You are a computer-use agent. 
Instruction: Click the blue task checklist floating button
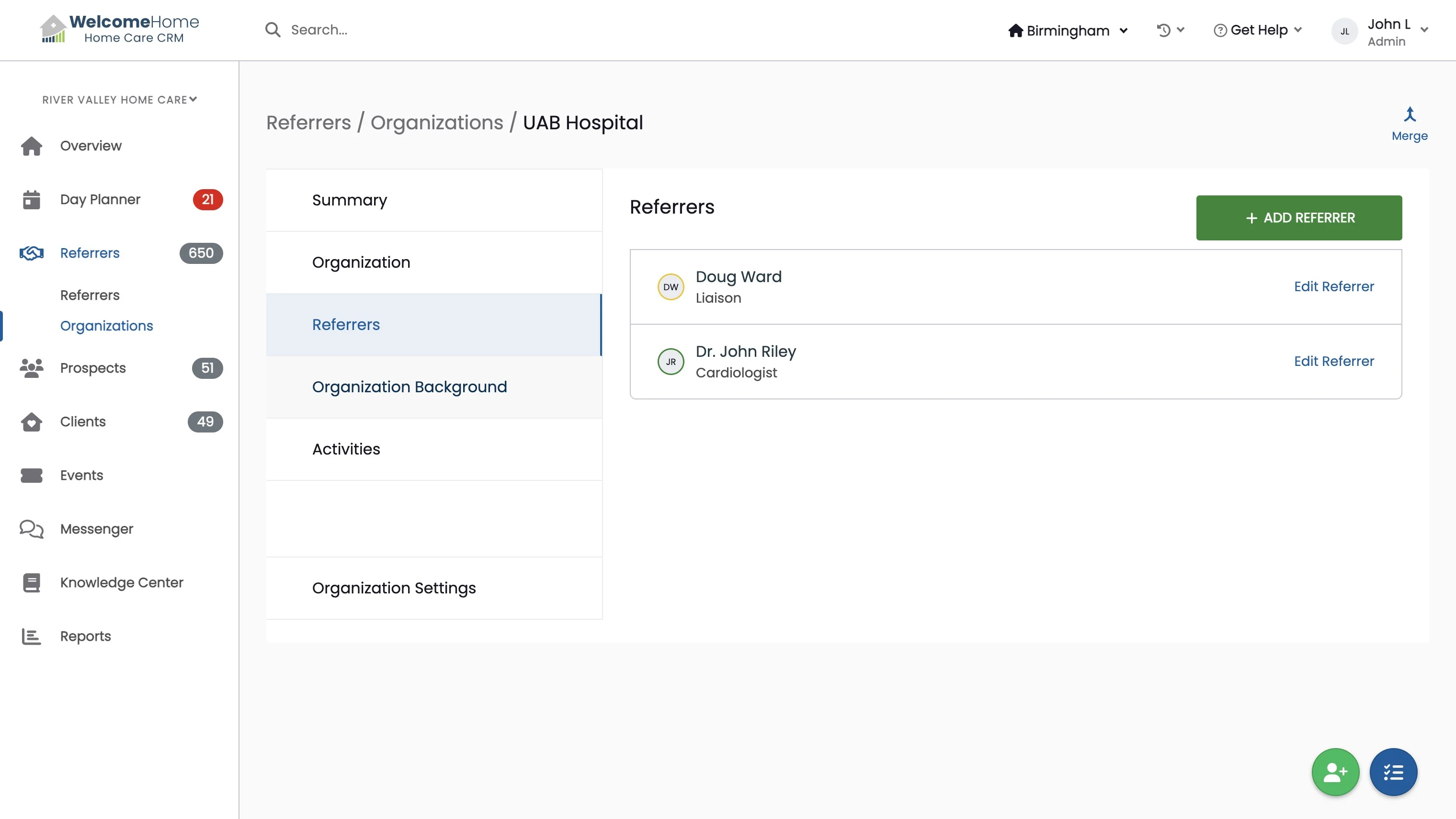(1393, 772)
